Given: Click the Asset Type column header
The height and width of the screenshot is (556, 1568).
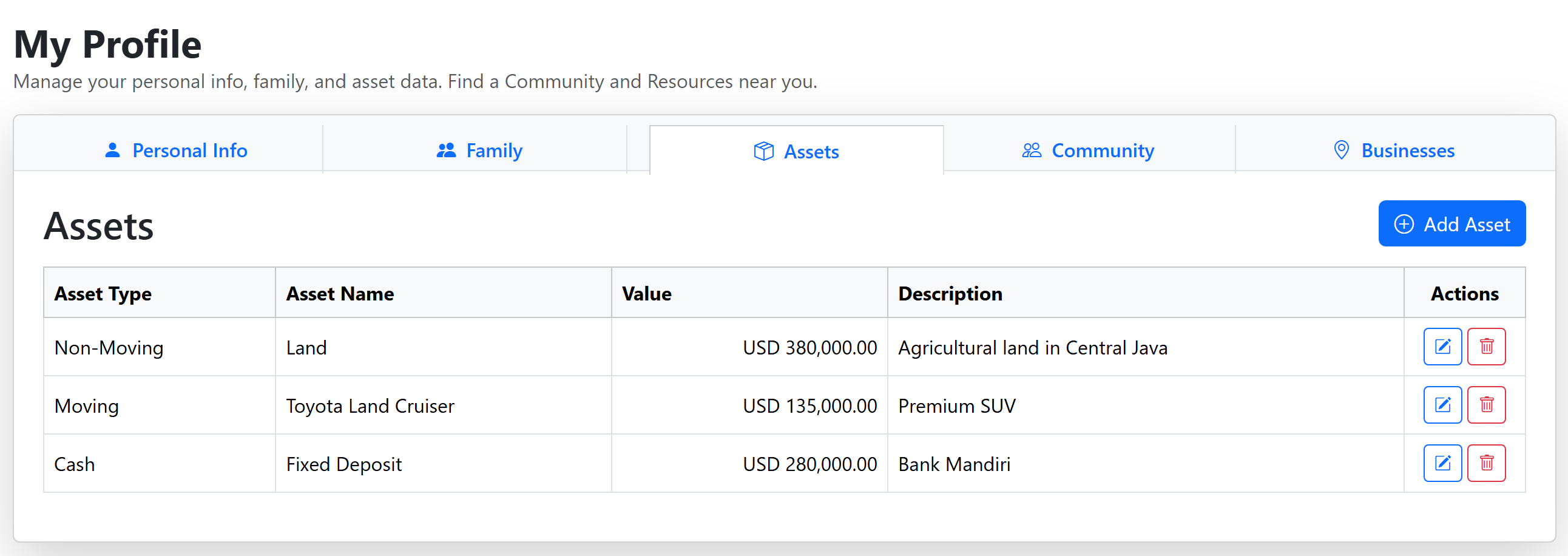Looking at the screenshot, I should pos(103,294).
